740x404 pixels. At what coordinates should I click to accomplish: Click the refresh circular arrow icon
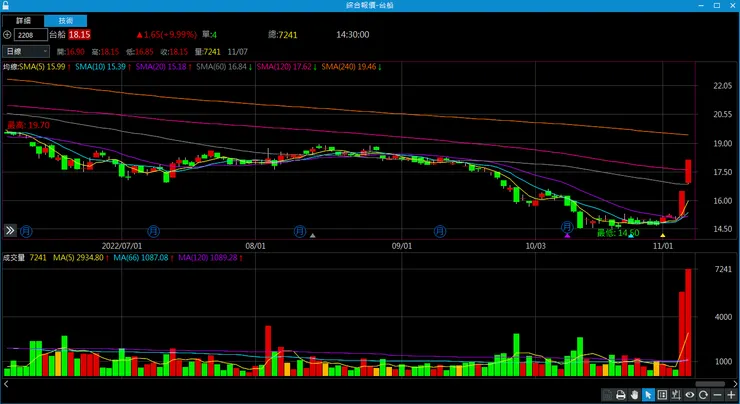pos(703,395)
